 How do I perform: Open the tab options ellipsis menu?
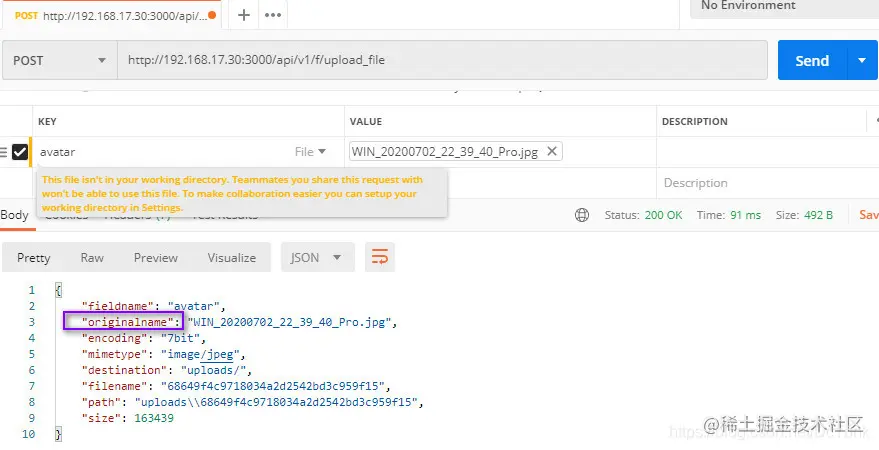tap(273, 15)
